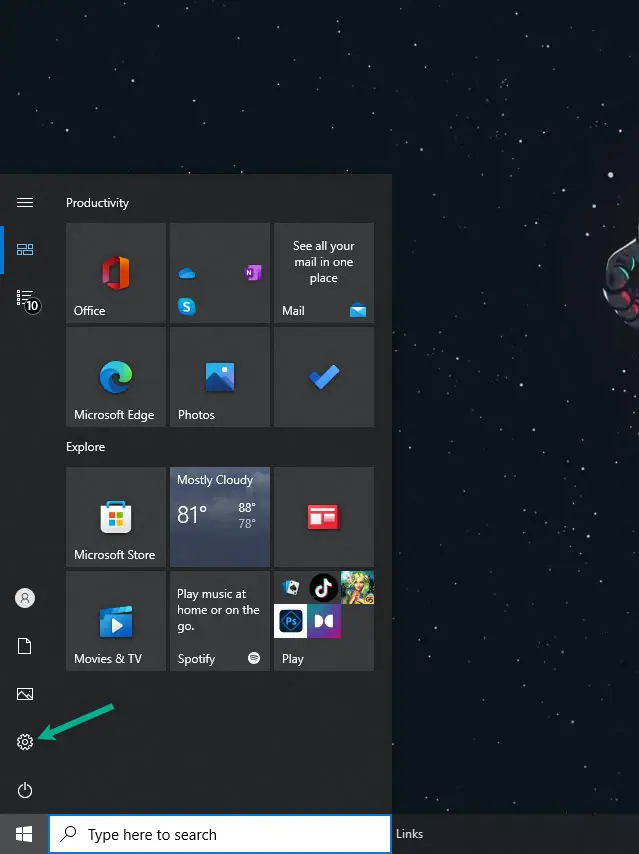The image size is (639, 854).
Task: Open the game character icon in Play folder
Action: (357, 587)
